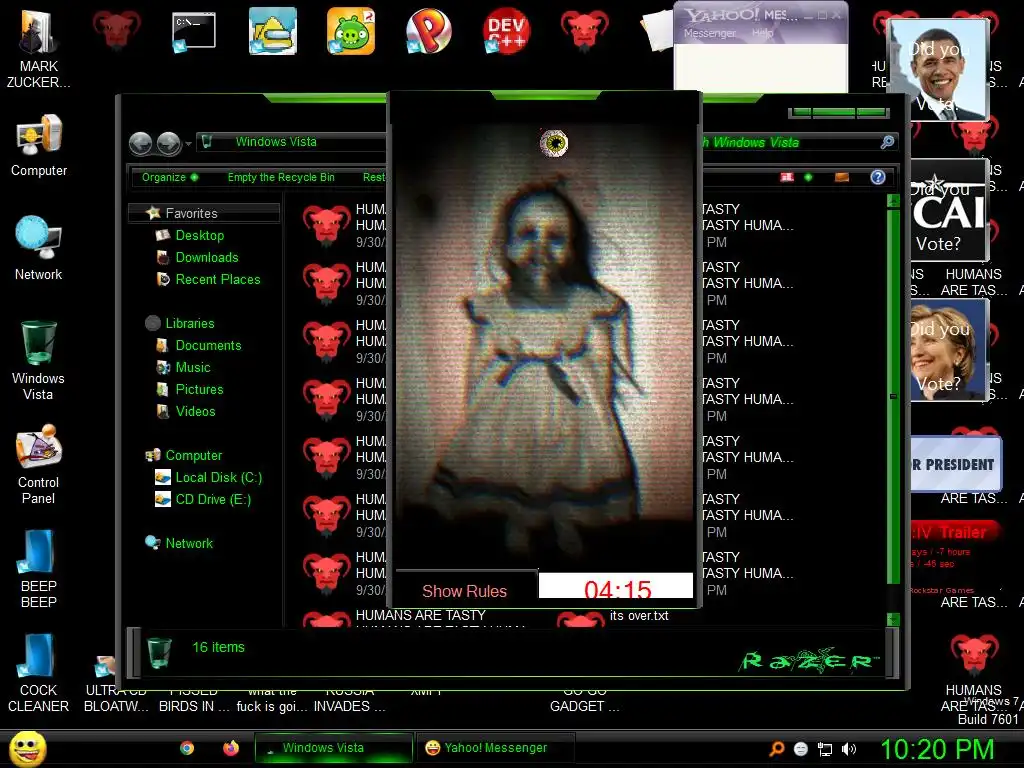Switch to Yahoo! Messenger taskbar button
Viewport: 1024px width, 768px height.
click(494, 748)
